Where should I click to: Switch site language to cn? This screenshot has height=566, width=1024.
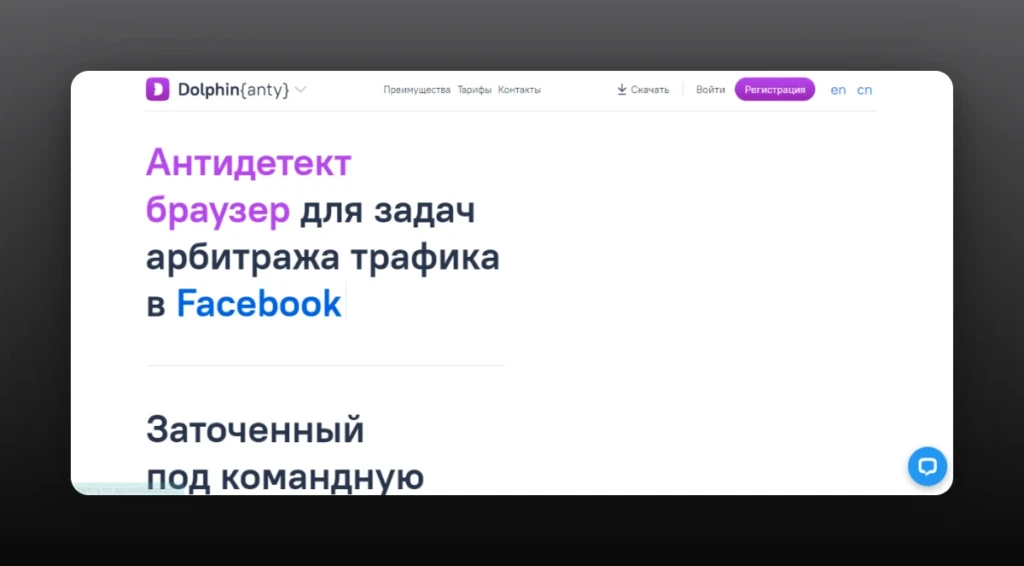(x=864, y=90)
